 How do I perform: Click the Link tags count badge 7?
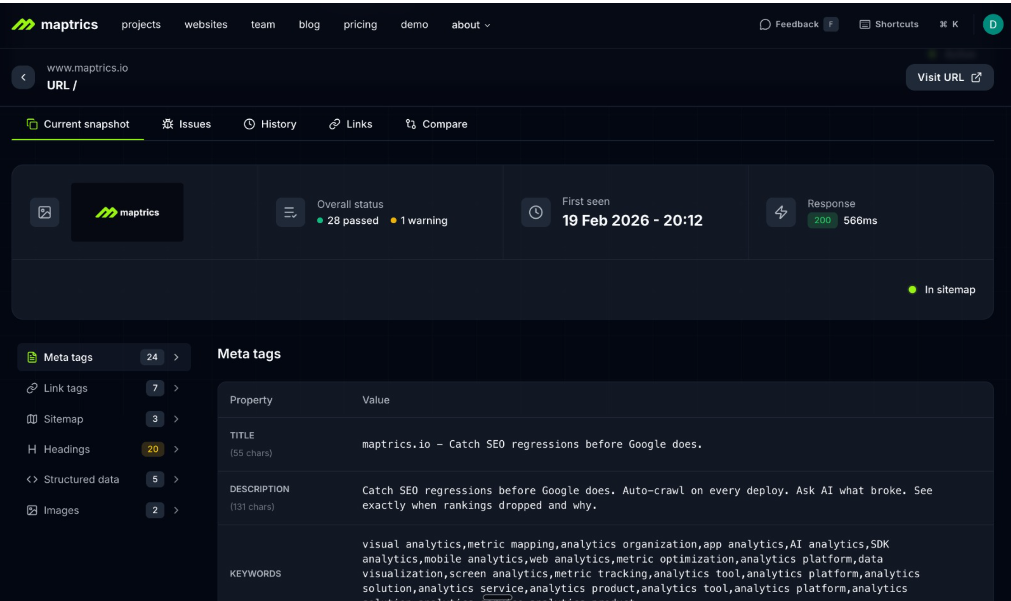point(155,388)
